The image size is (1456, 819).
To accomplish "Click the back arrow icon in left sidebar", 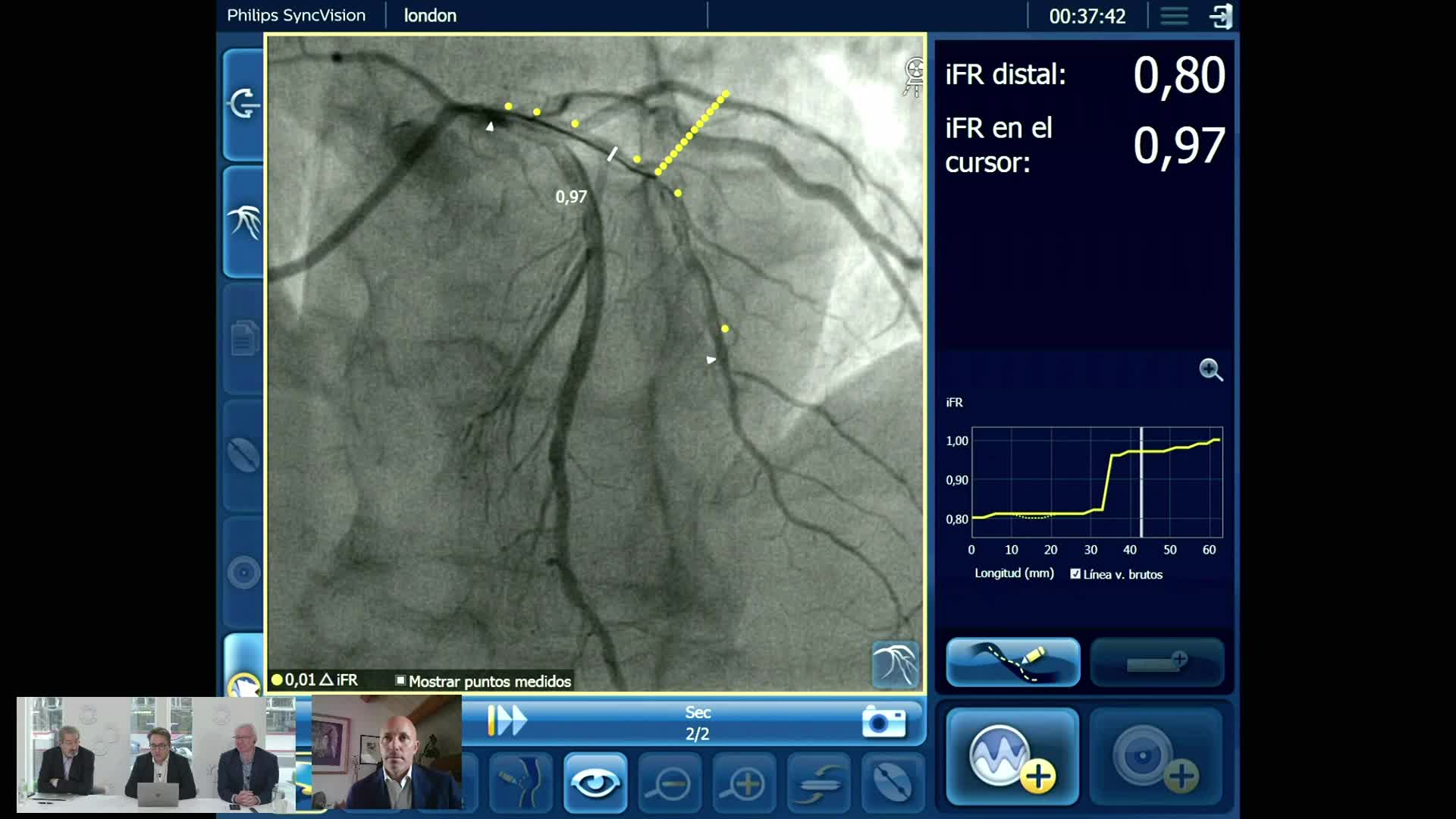I will click(x=243, y=104).
